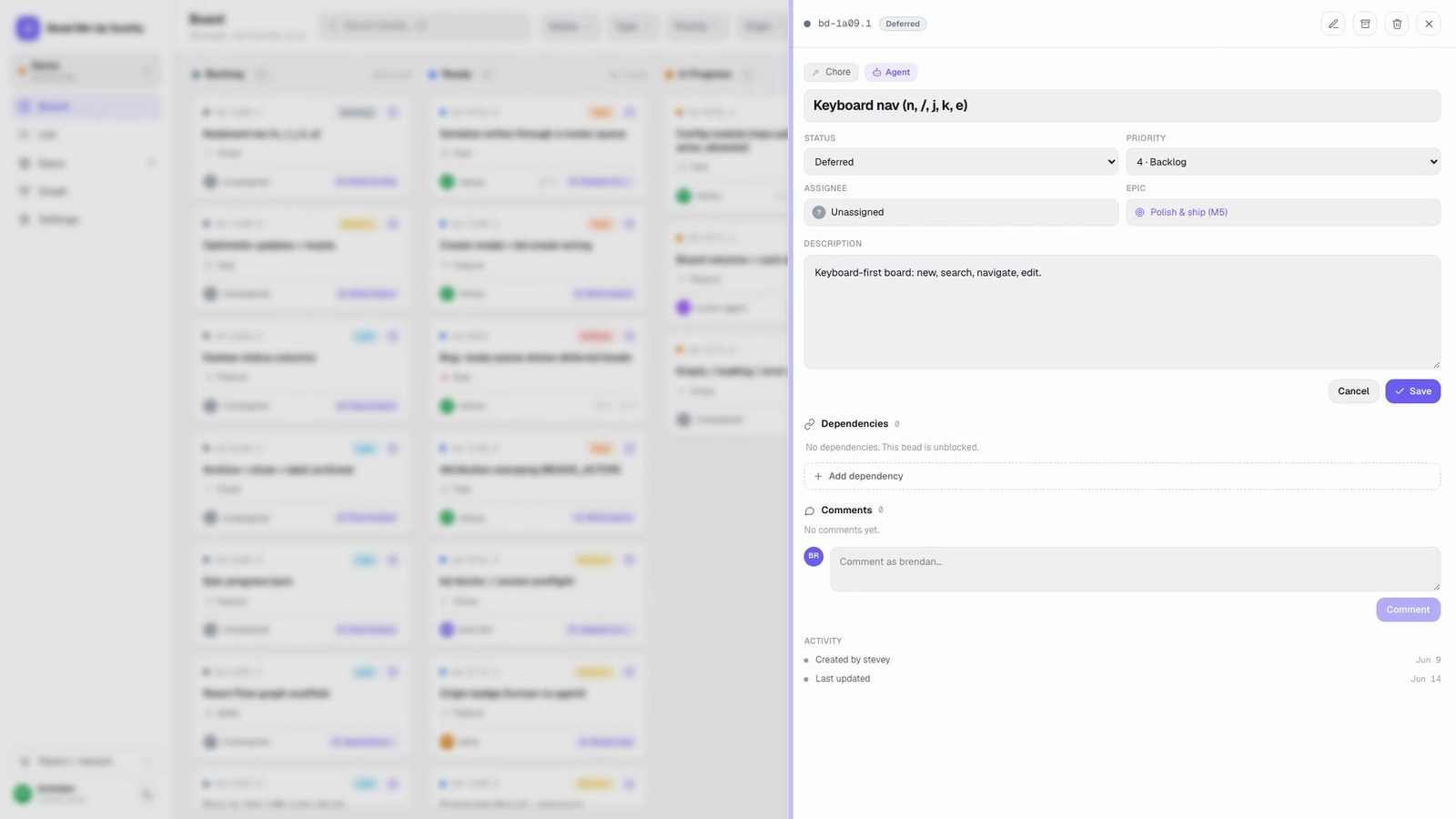
Task: Save the bead changes
Action: tap(1412, 391)
